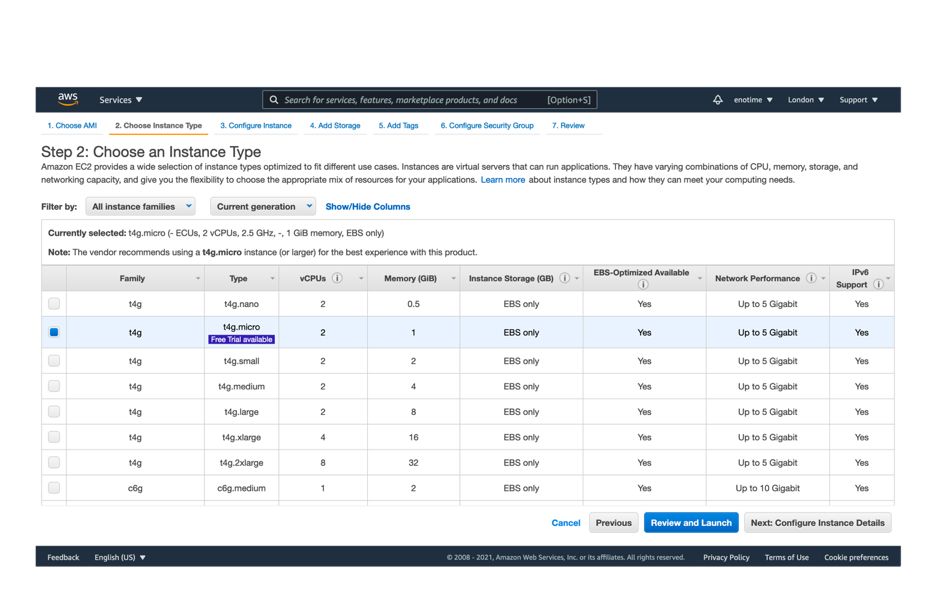Click the Free Trial available badge
The width and height of the screenshot is (936, 614).
click(241, 340)
